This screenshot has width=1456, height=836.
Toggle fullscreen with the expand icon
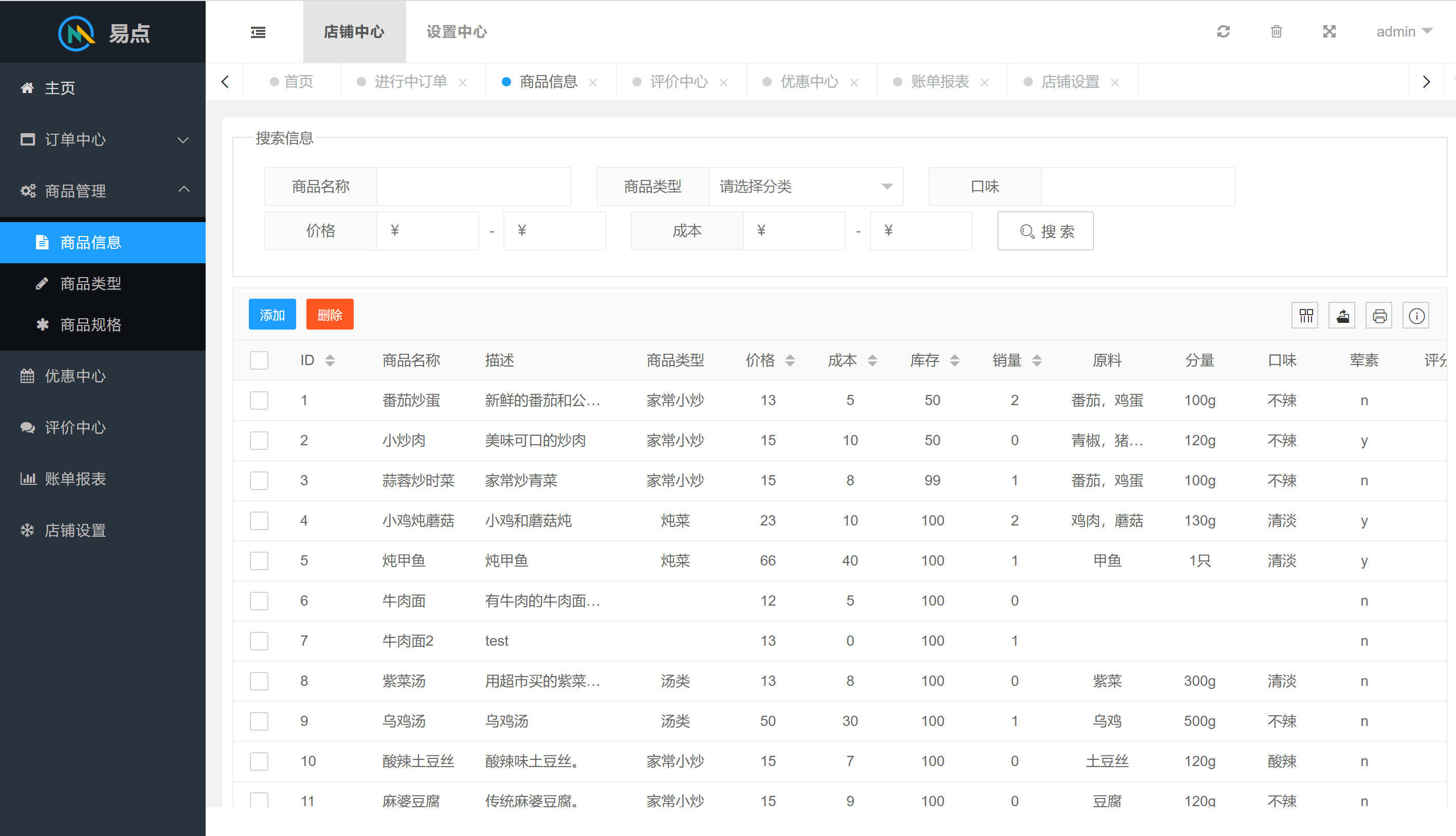tap(1329, 31)
